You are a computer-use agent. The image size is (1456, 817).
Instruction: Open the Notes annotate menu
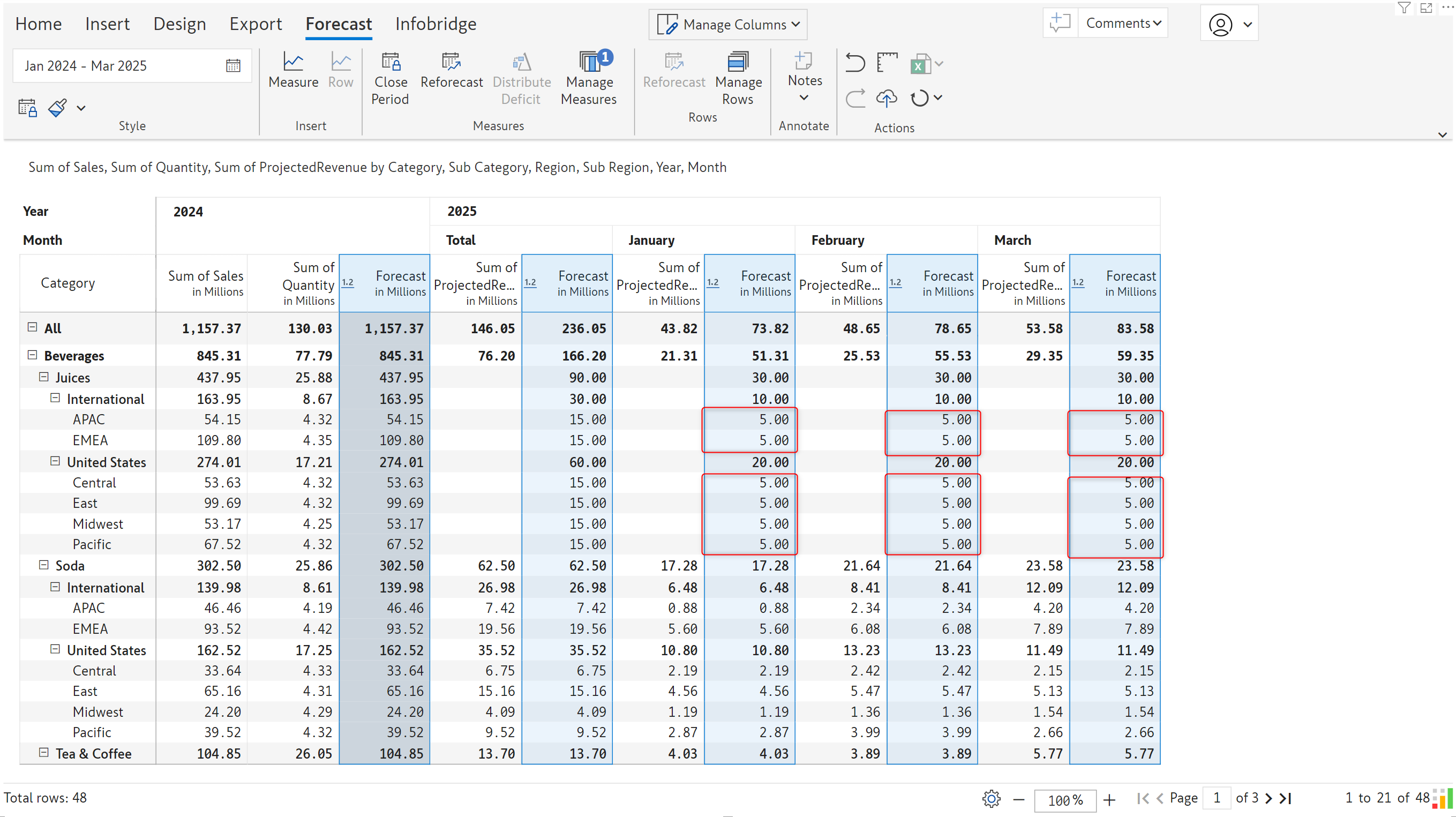[804, 77]
